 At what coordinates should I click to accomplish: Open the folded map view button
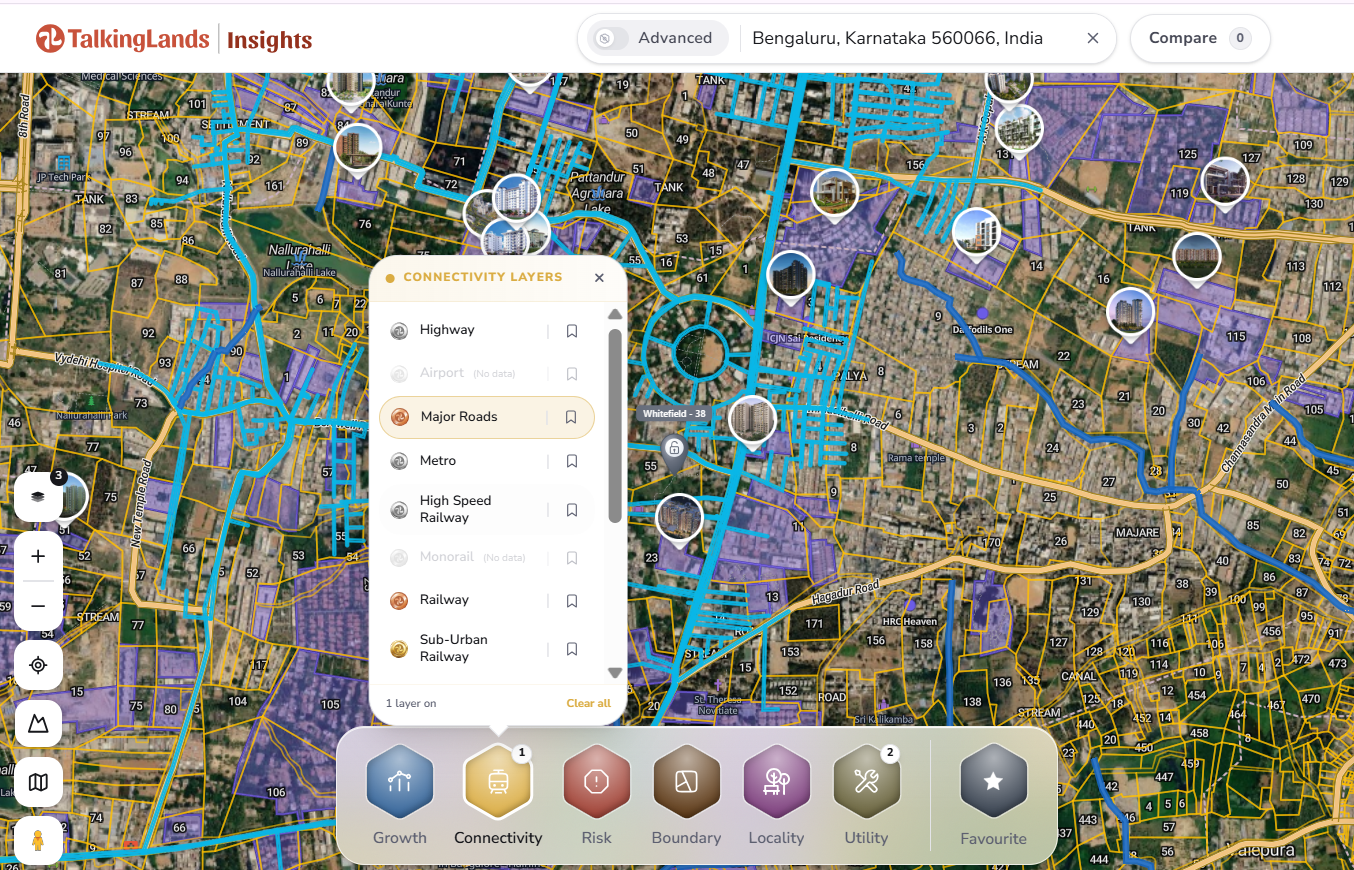click(x=38, y=782)
